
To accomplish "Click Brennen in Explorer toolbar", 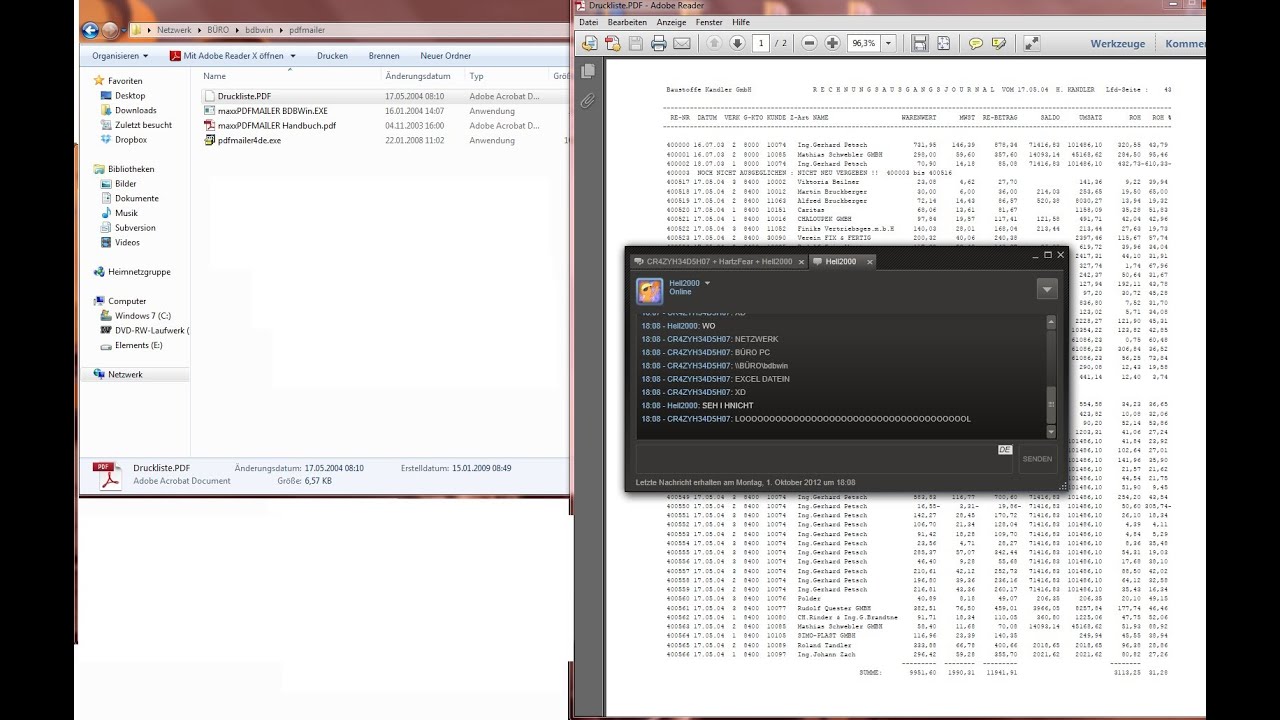I will pyautogui.click(x=384, y=56).
